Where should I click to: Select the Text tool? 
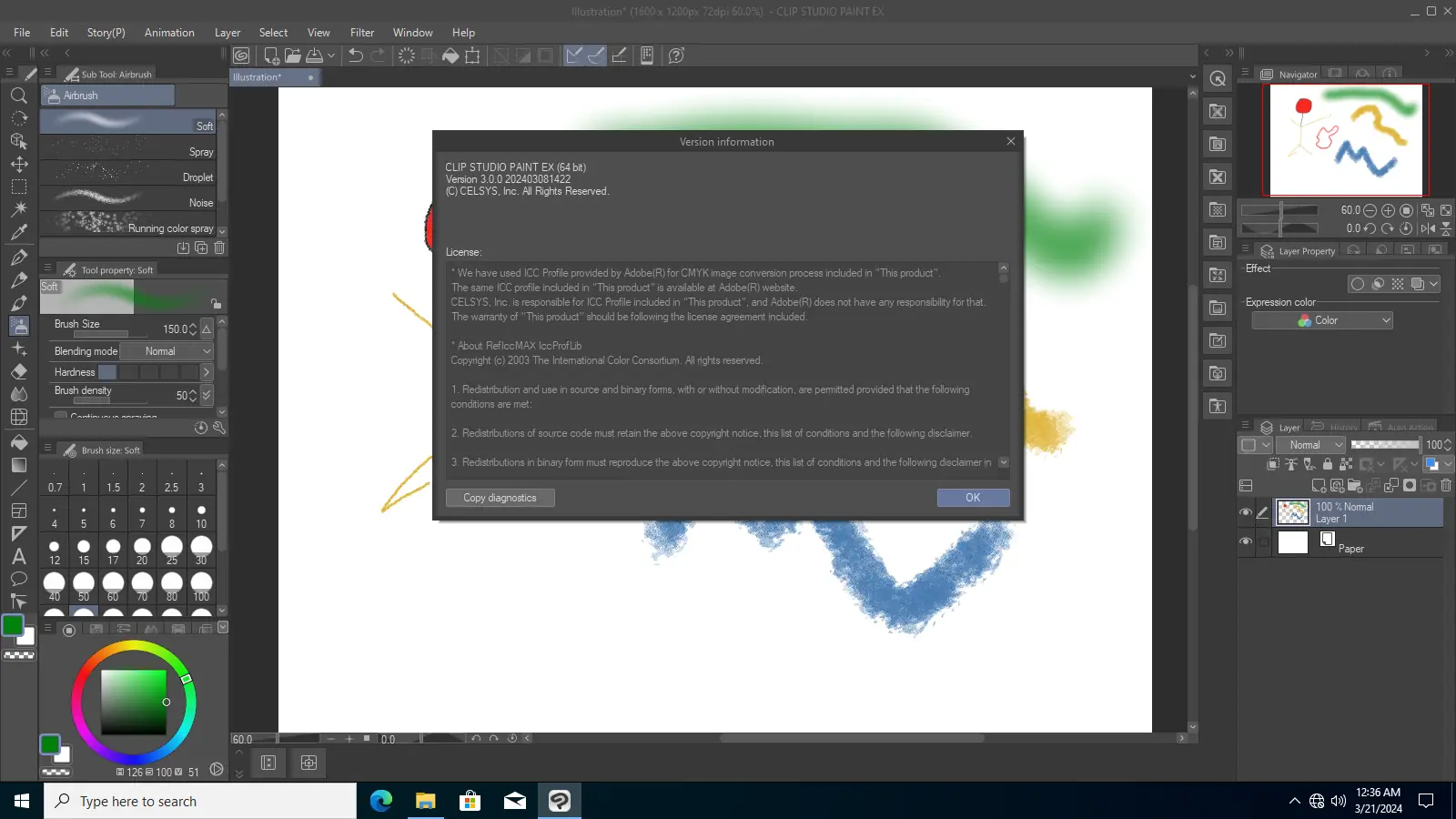[x=18, y=556]
